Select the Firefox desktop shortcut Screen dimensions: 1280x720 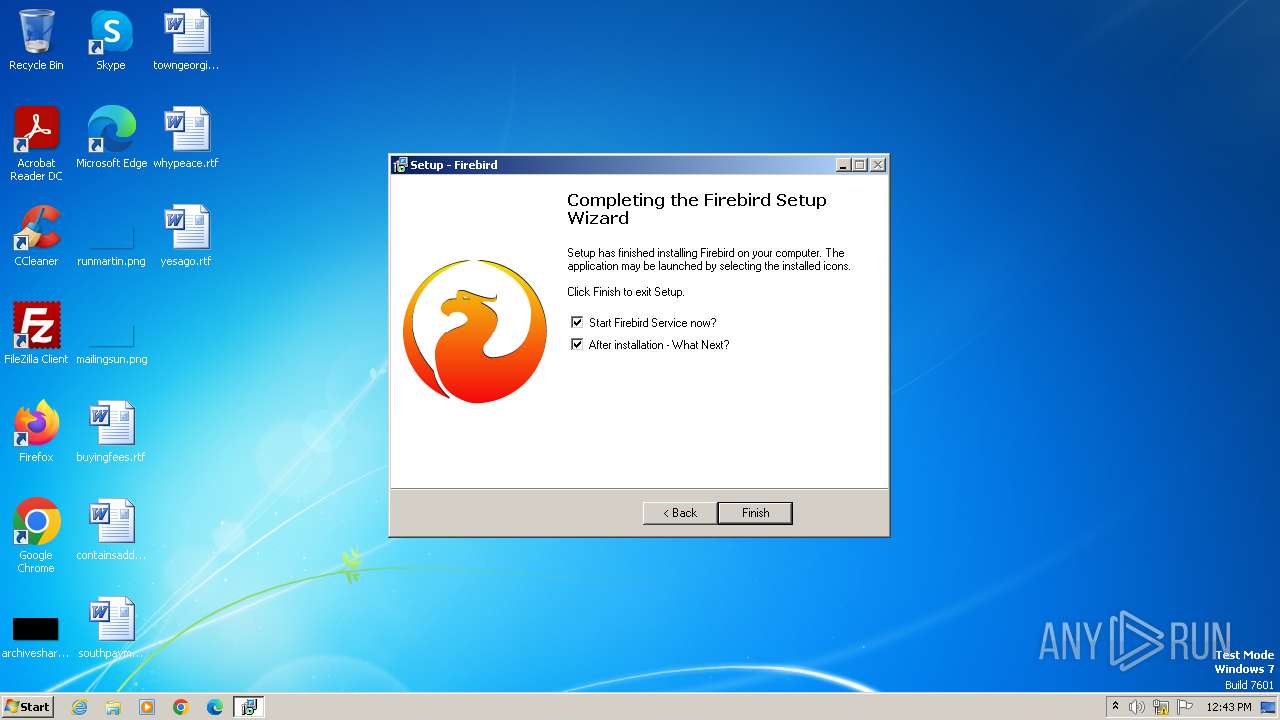tap(36, 432)
